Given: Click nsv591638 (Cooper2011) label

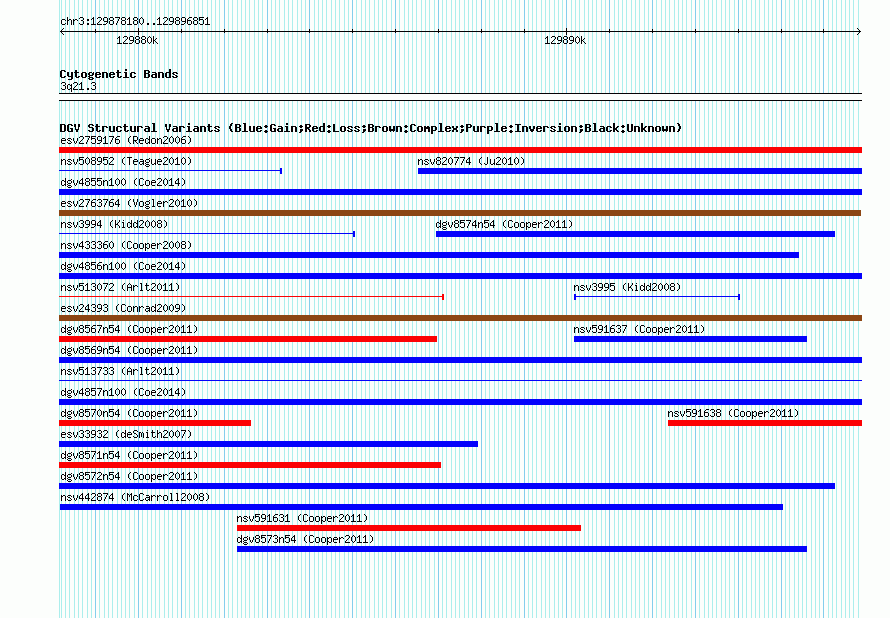Looking at the screenshot, I should tap(733, 413).
